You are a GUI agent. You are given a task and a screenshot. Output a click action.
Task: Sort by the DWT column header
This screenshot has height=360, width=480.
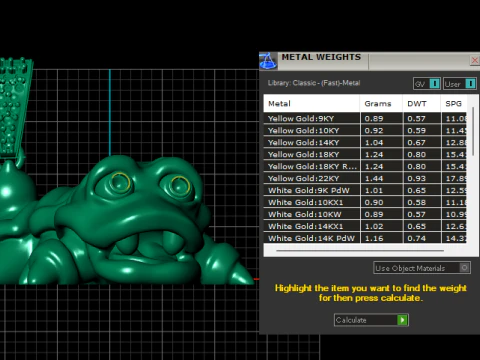click(x=422, y=103)
